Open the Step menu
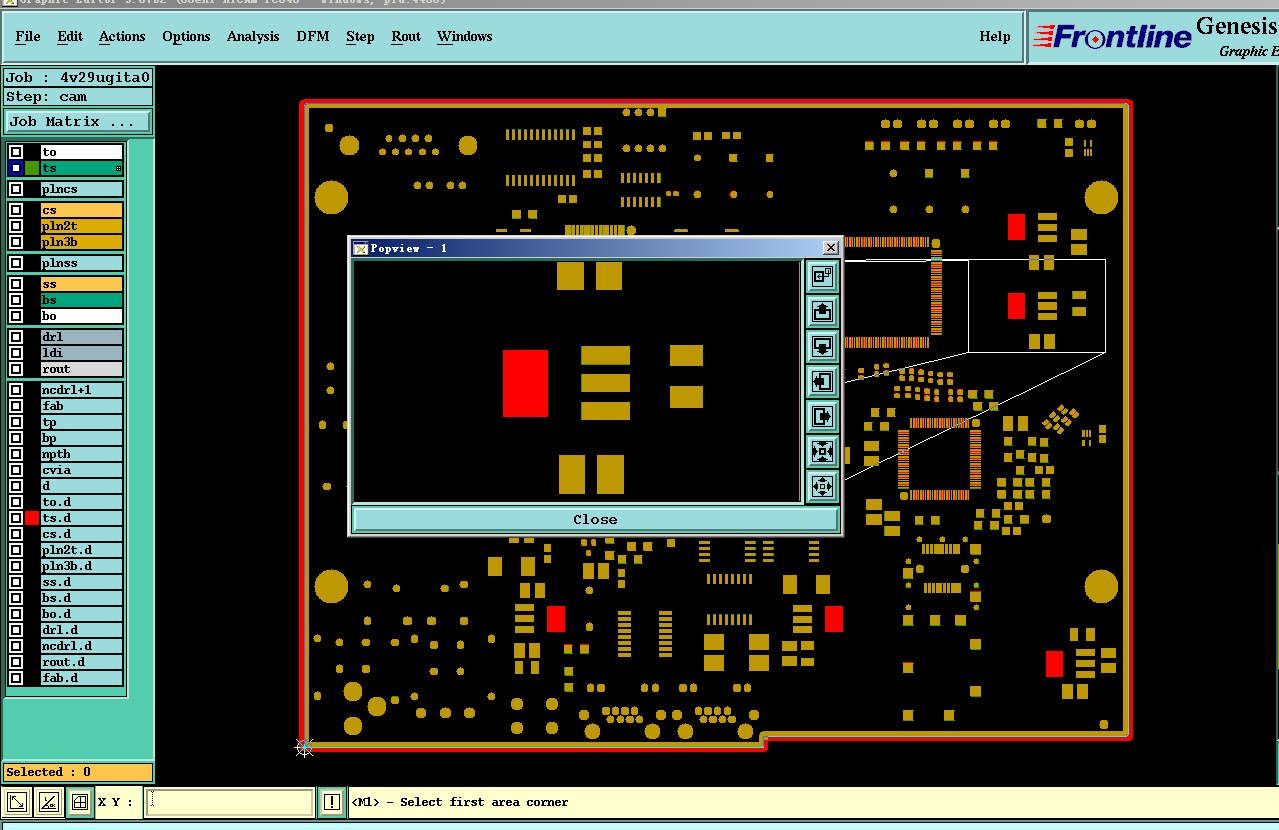Screen dimensions: 1279x830 360,36
